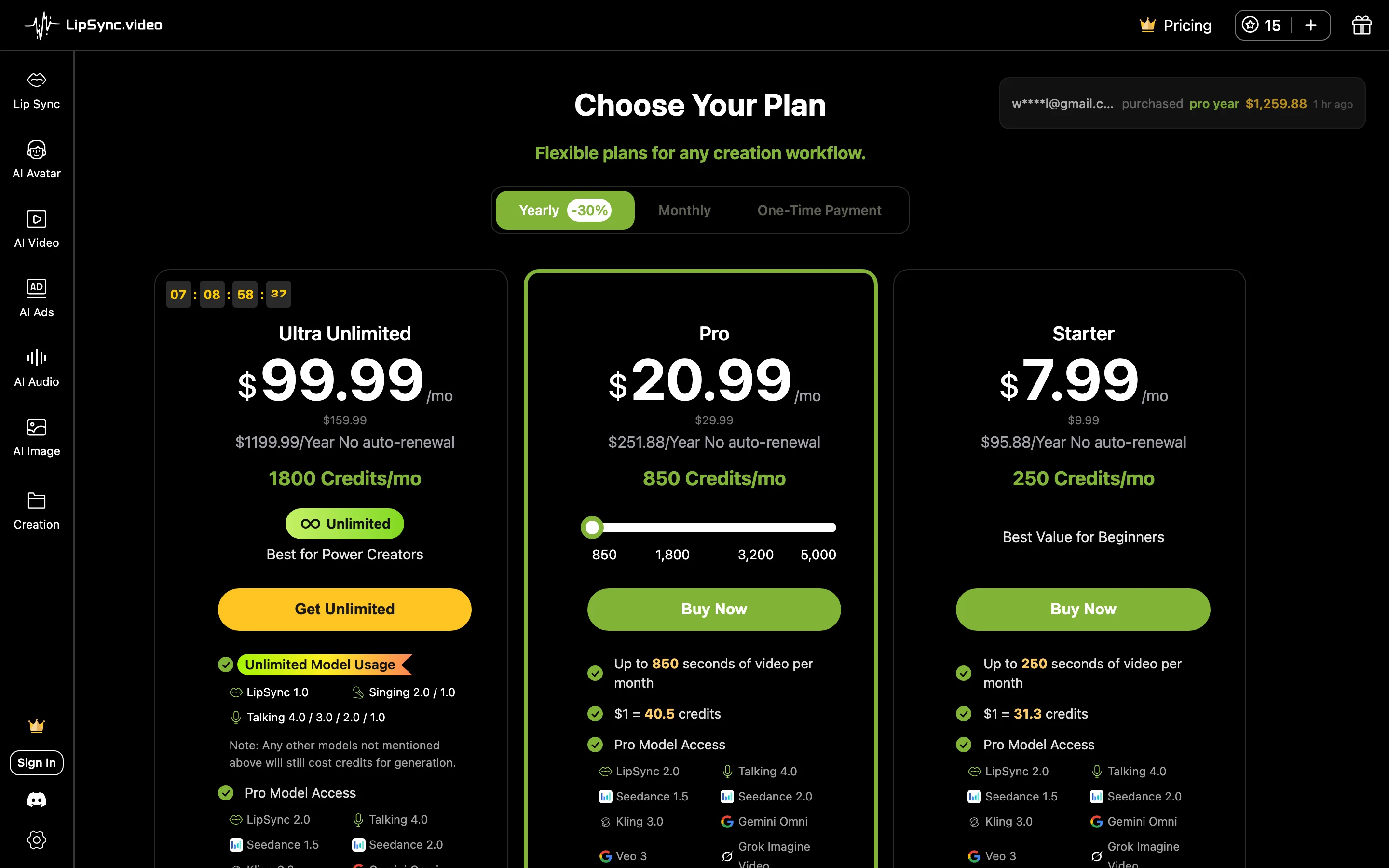The height and width of the screenshot is (868, 1389).
Task: Open the AI Ads tool
Action: 36,299
